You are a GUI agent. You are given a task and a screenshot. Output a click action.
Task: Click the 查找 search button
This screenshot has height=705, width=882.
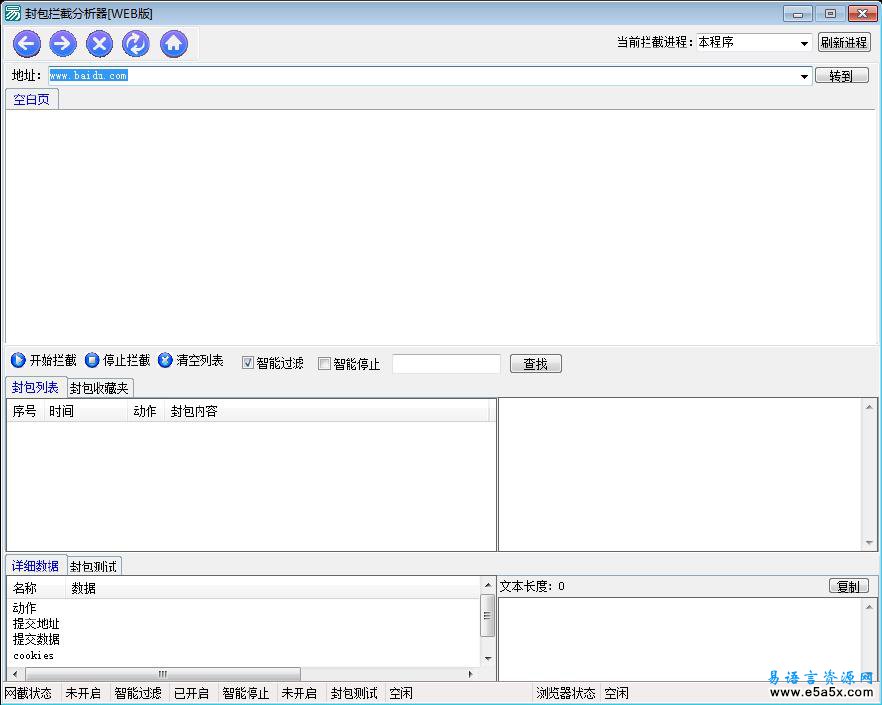(536, 364)
